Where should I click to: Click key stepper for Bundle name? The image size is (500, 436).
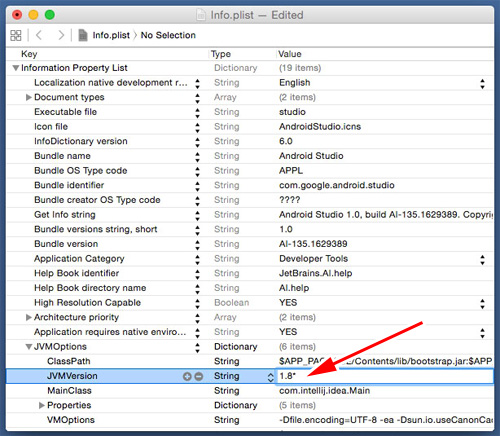pyautogui.click(x=197, y=157)
